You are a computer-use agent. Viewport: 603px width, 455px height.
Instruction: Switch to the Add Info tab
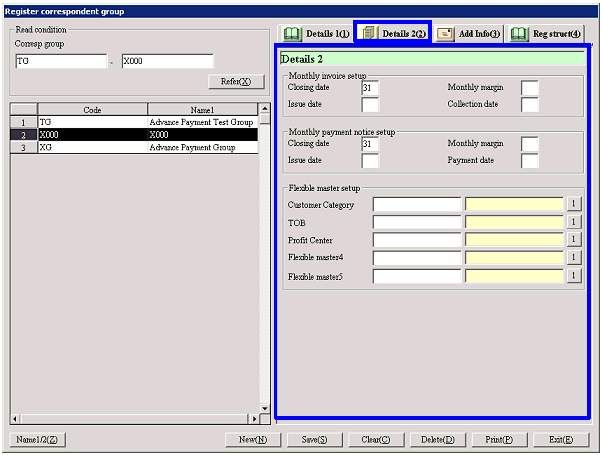[468, 34]
